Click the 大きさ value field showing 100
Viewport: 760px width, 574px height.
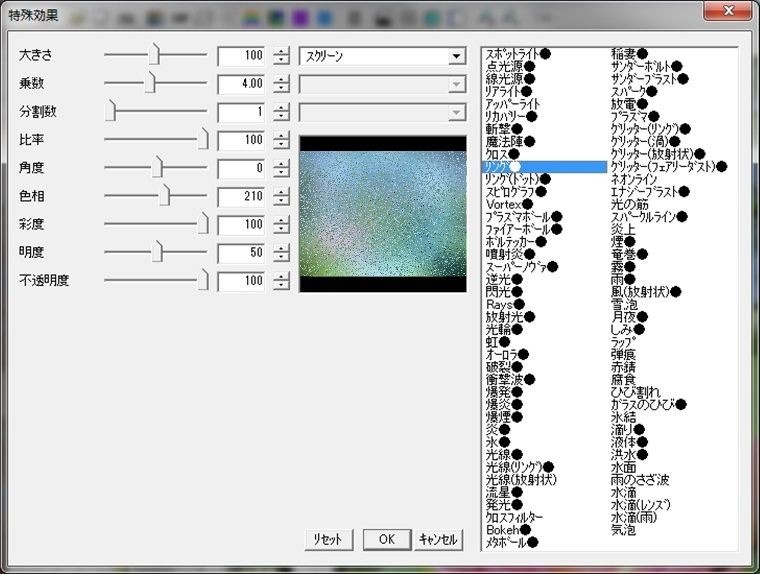click(x=241, y=56)
